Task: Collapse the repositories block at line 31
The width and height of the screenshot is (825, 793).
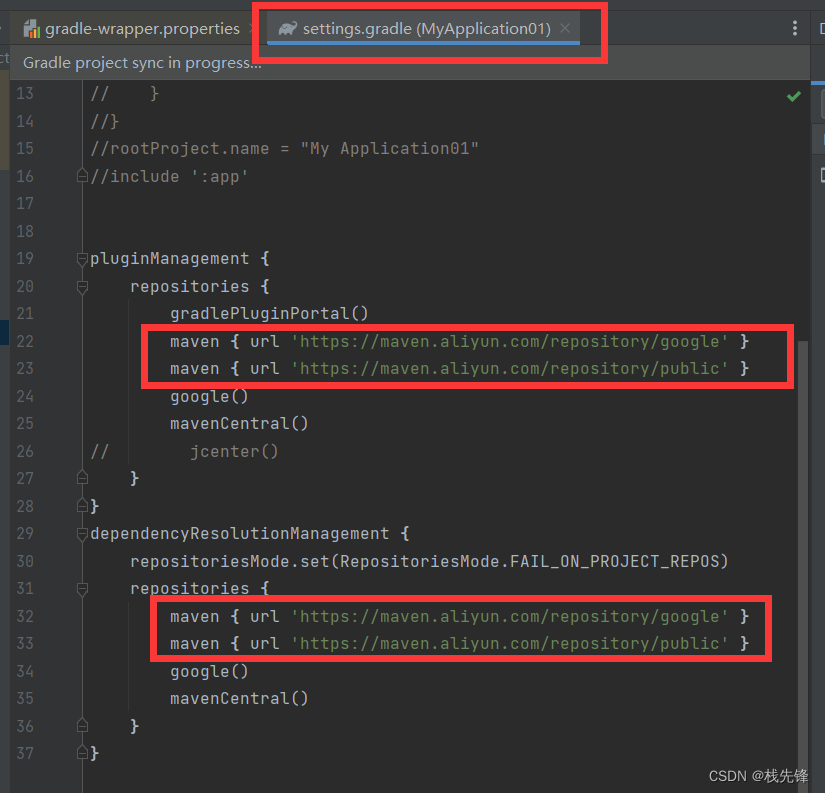Action: click(82, 588)
